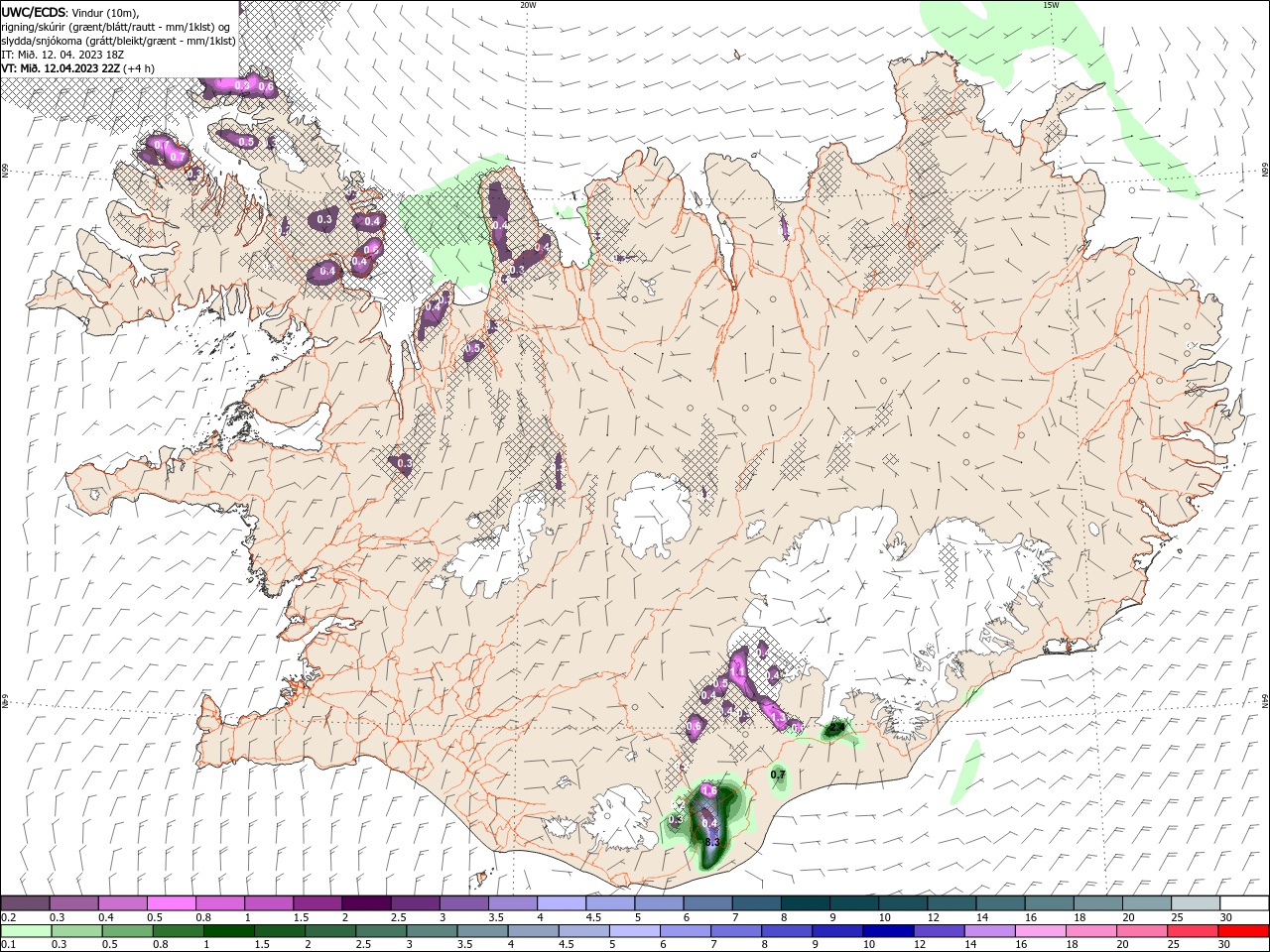Click the black 0.7 rainfall value
Viewport: 1270px width, 952px height.
[x=778, y=774]
